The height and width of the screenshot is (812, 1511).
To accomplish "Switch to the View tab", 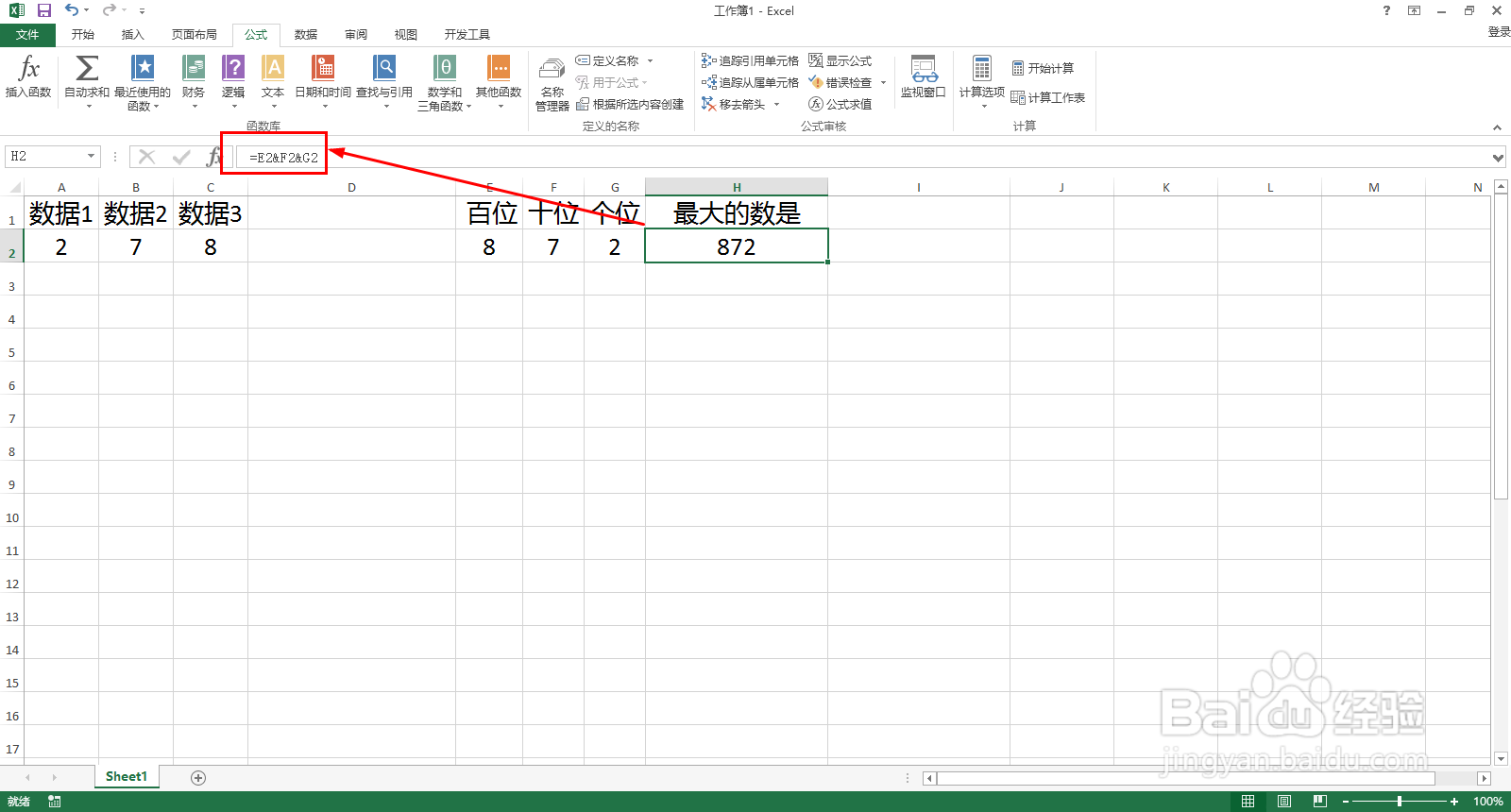I will (406, 35).
